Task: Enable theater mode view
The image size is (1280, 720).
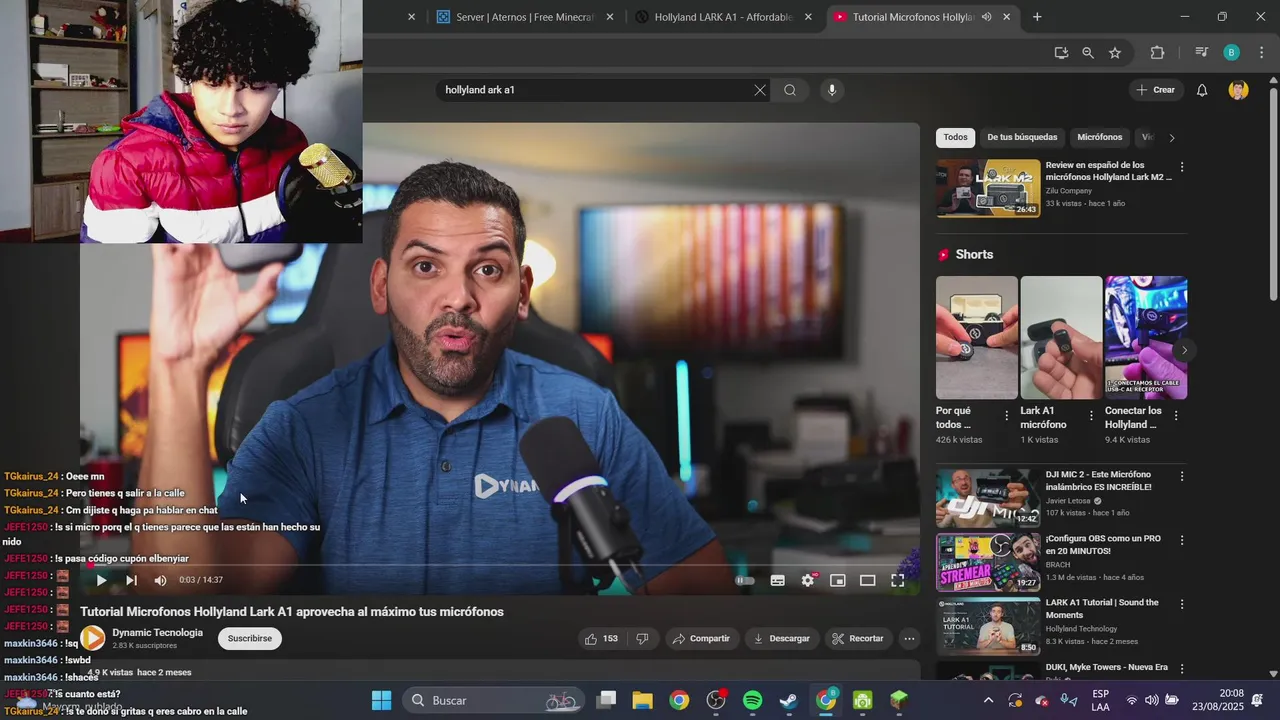Action: coord(867,580)
